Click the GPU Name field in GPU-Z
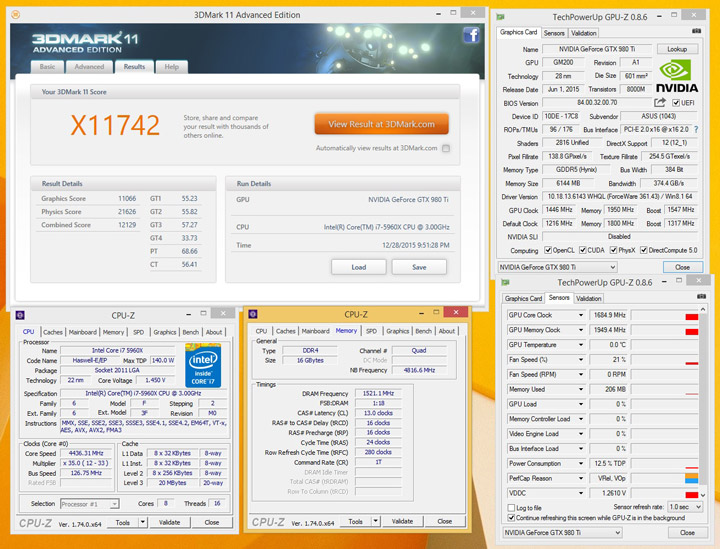The width and height of the screenshot is (720, 549). [597, 49]
